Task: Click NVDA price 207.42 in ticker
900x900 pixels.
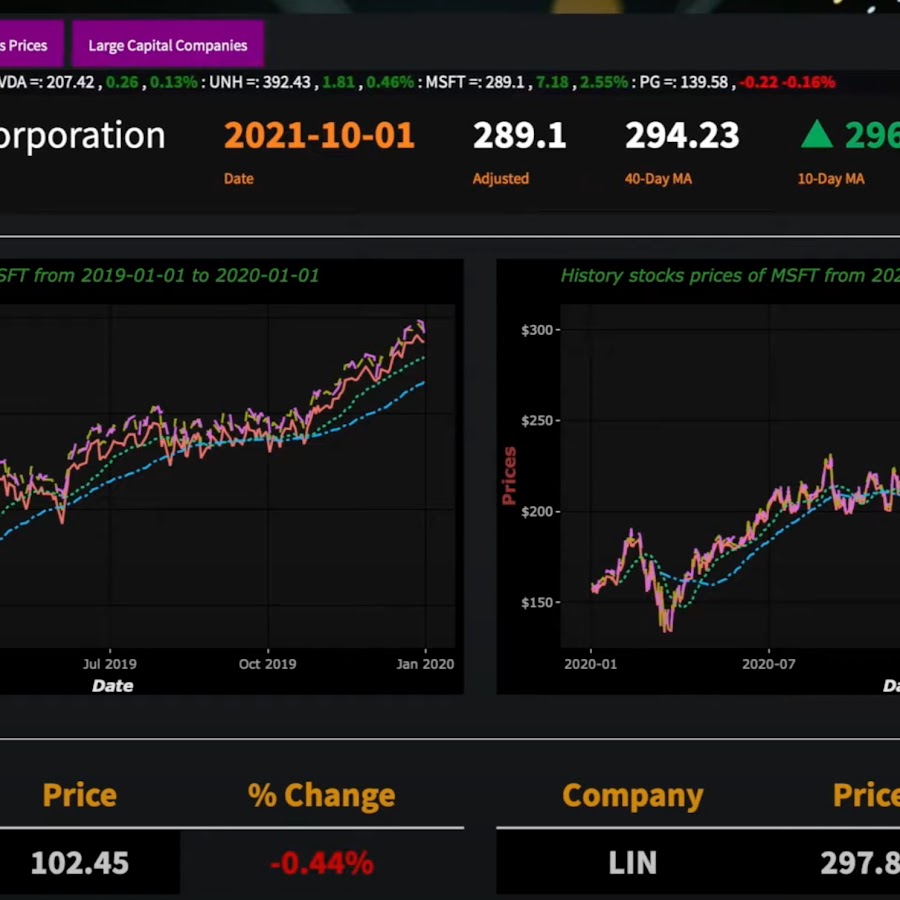Action: 70,82
